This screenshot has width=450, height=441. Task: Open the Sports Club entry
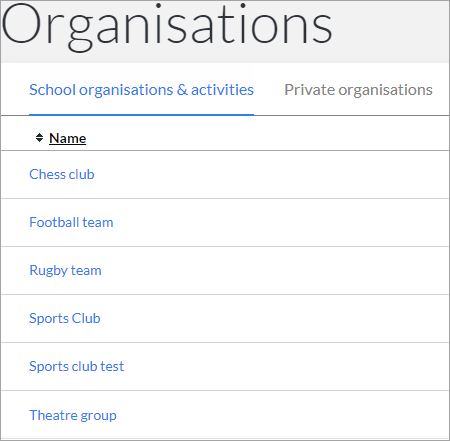click(65, 318)
